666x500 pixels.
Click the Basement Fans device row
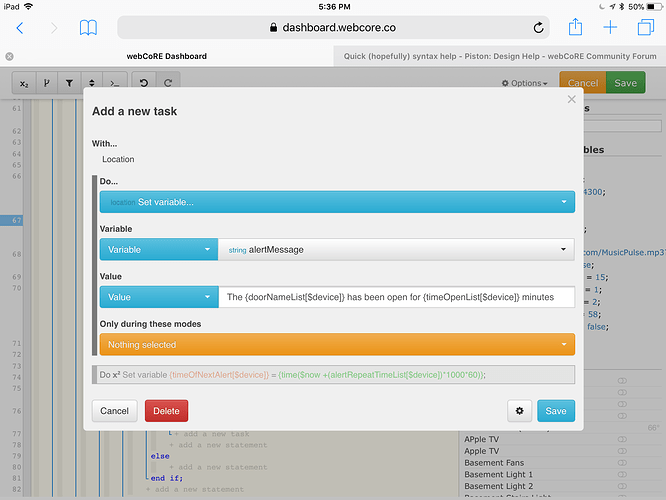point(562,463)
